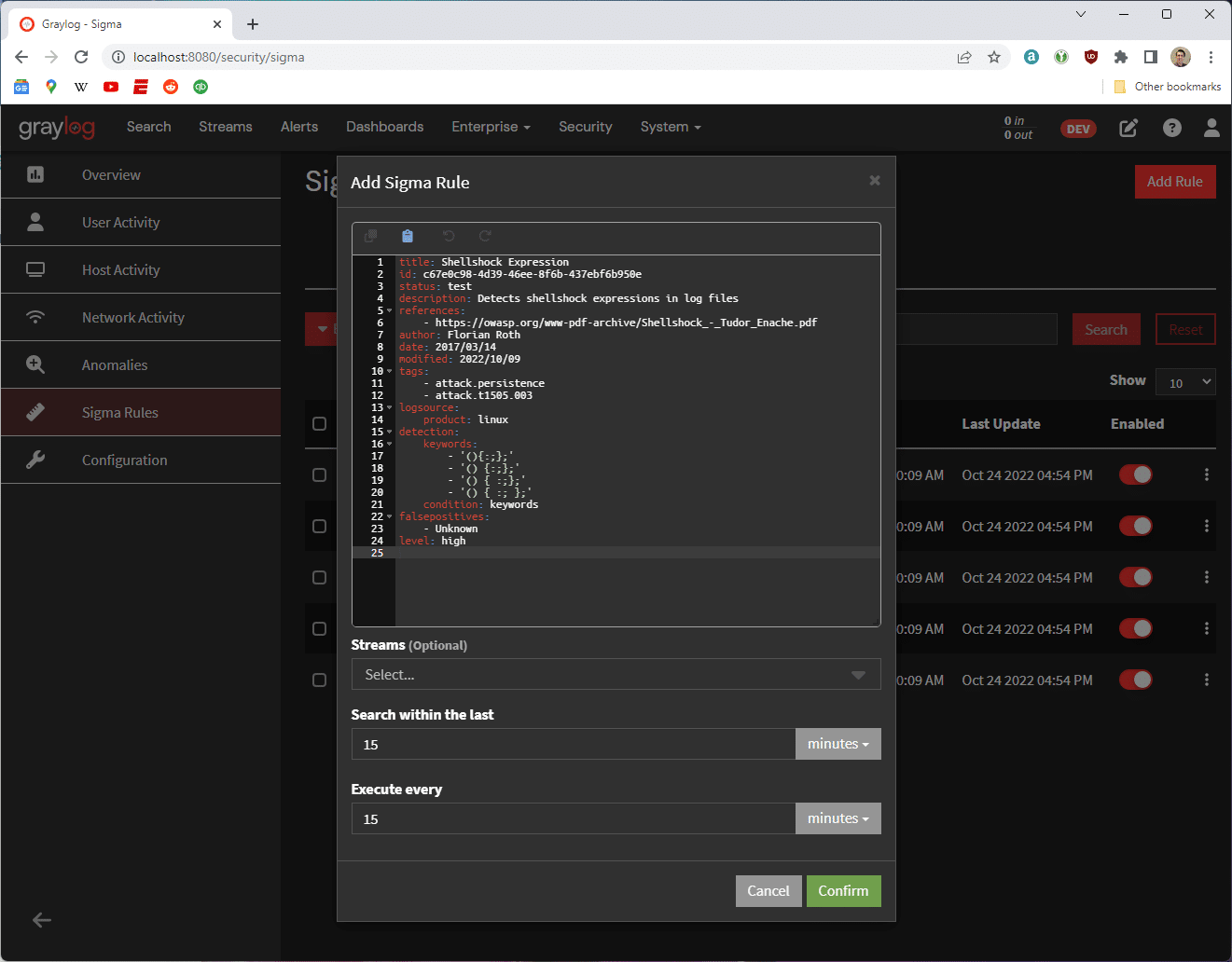Change Search within the last minutes unit
1232x962 pixels.
(837, 744)
